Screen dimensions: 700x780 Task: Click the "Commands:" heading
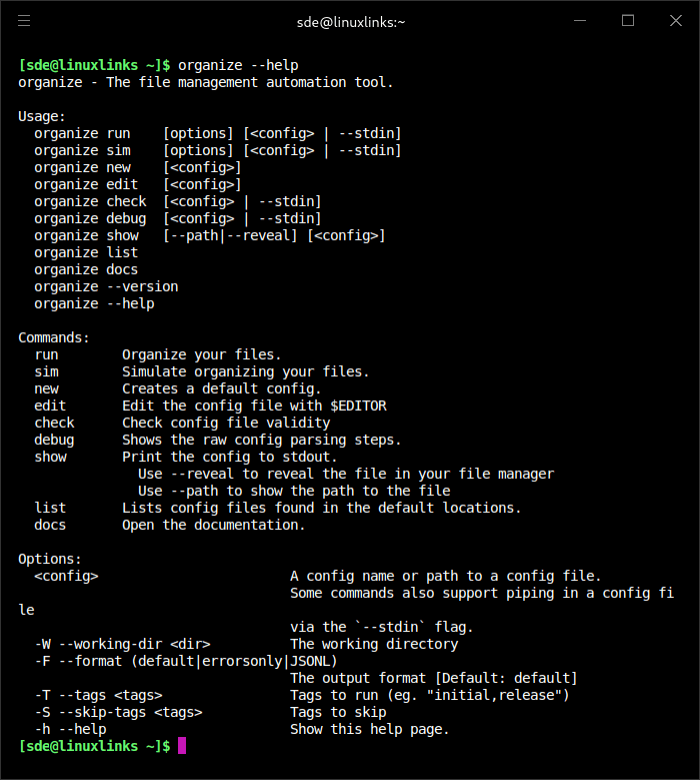pyautogui.click(x=54, y=337)
